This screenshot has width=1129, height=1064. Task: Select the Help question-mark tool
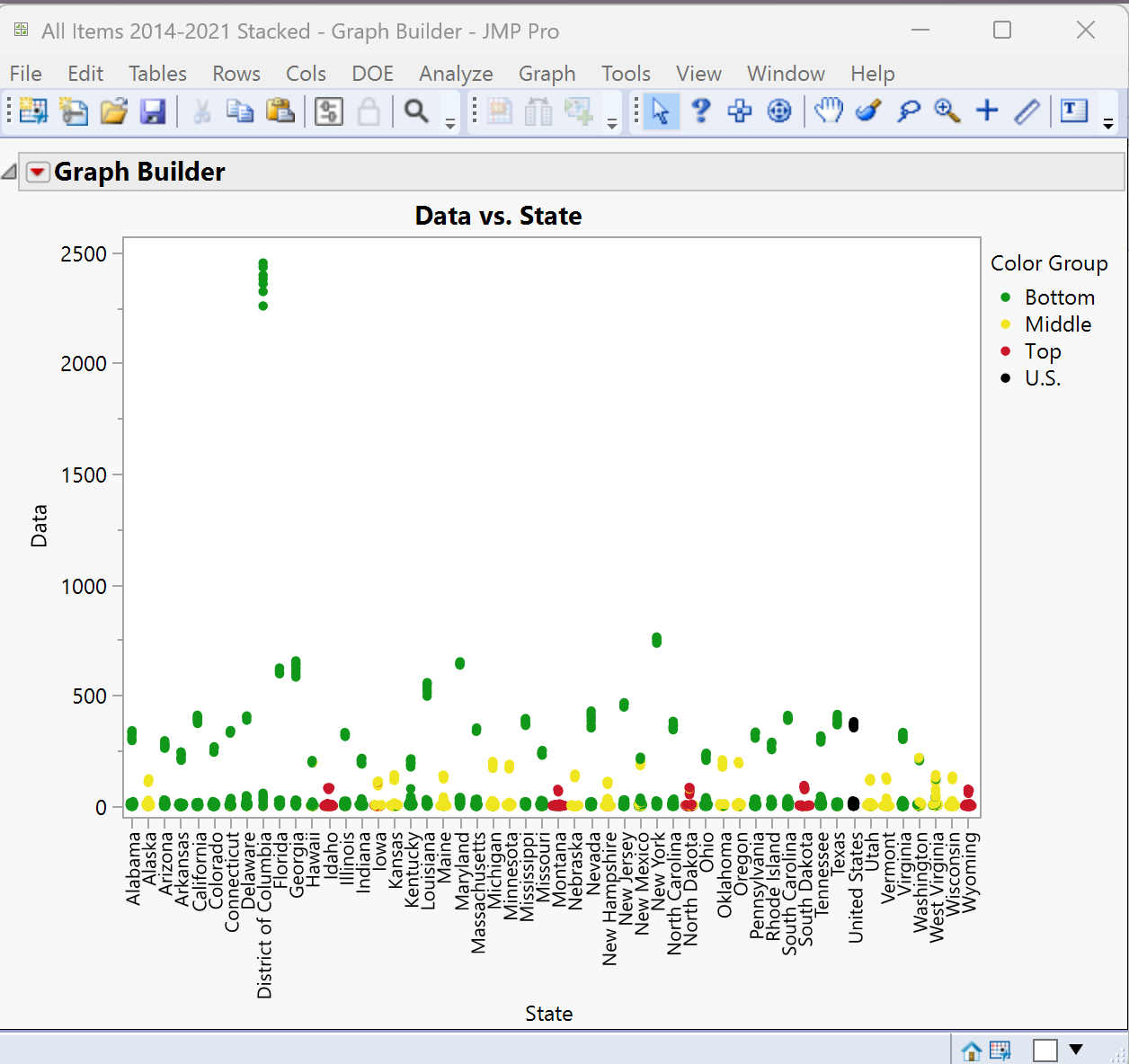tap(701, 111)
